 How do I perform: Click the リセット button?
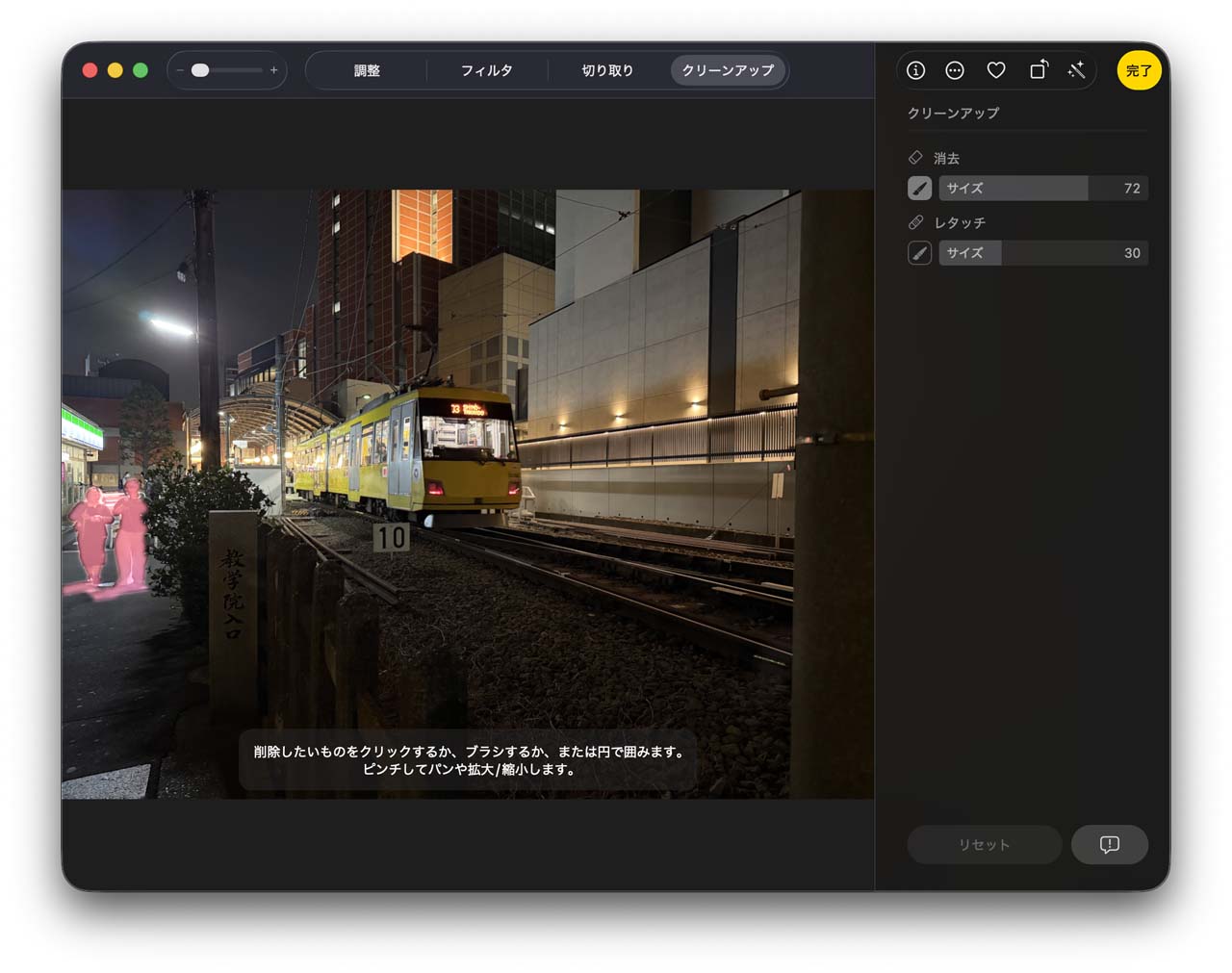coord(984,844)
